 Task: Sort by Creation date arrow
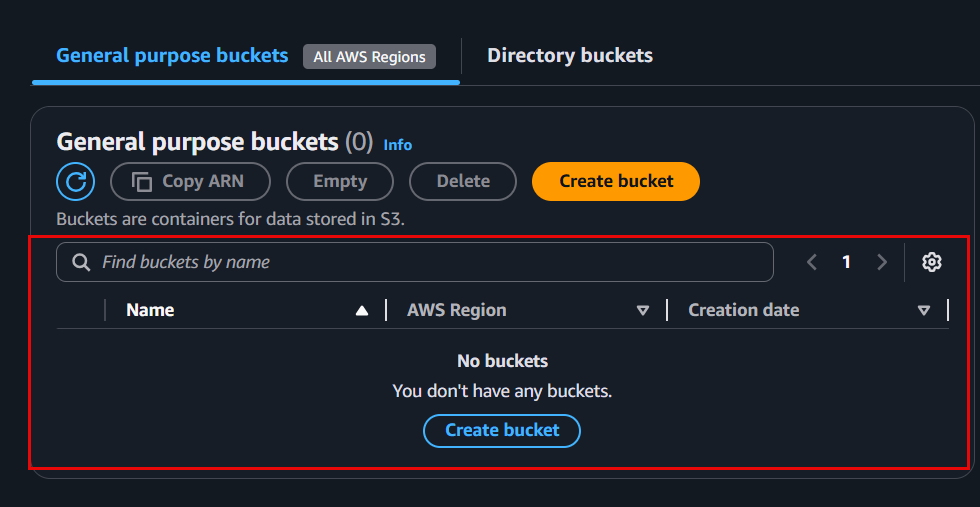click(924, 311)
